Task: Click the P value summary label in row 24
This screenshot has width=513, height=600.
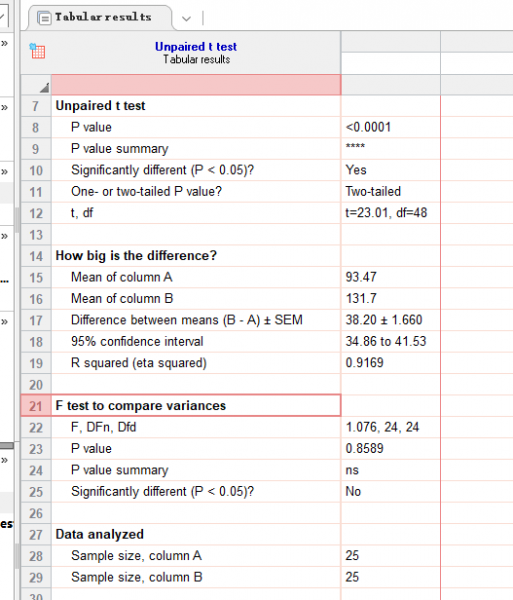Action: (x=120, y=470)
